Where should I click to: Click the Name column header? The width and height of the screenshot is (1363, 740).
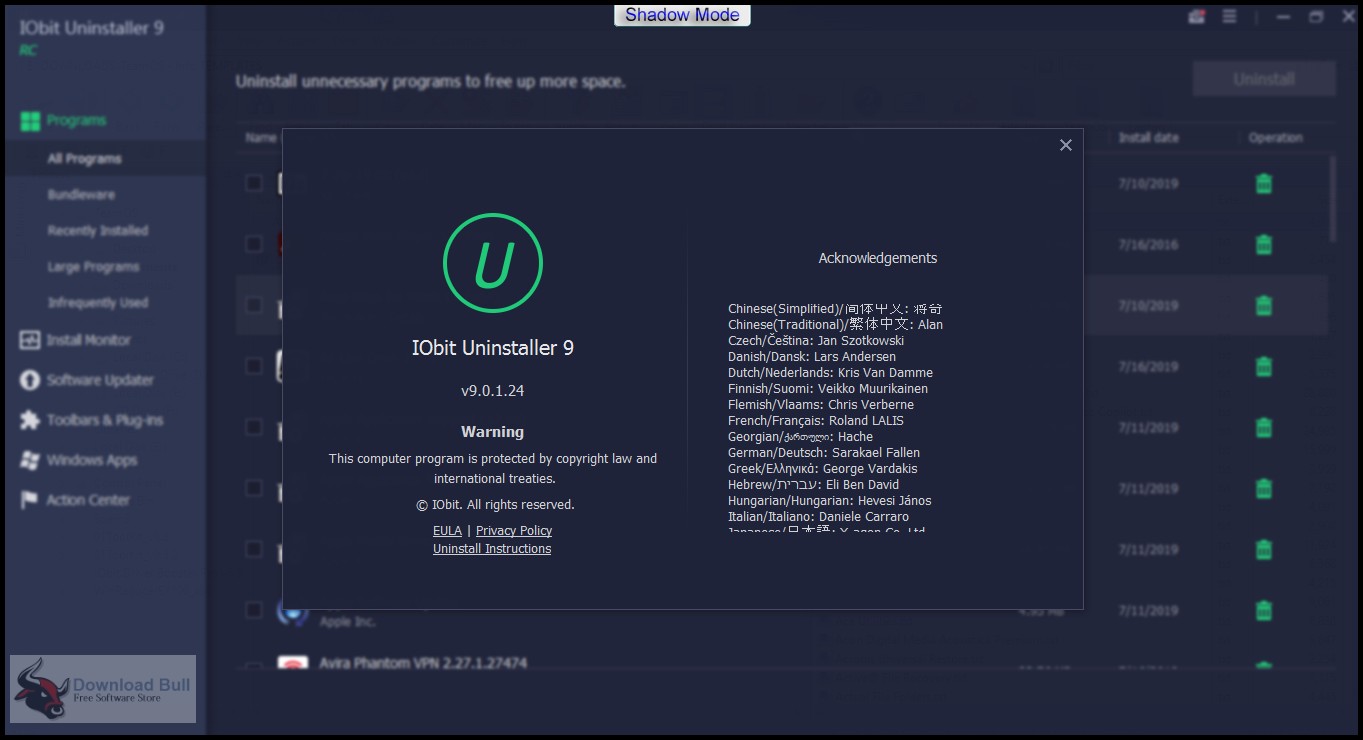point(261,138)
